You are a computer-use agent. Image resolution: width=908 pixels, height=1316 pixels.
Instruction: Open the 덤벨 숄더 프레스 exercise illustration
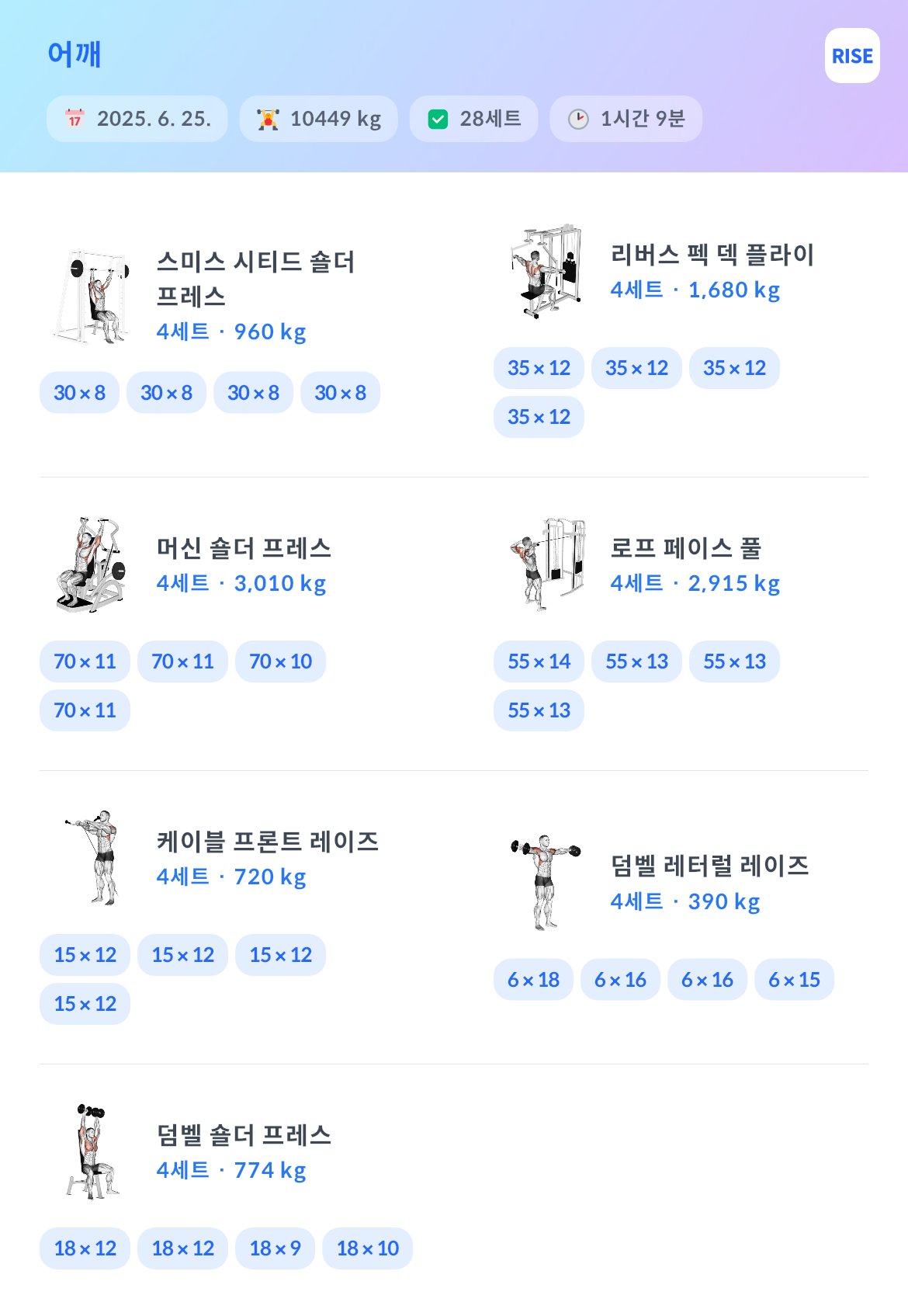(91, 1152)
